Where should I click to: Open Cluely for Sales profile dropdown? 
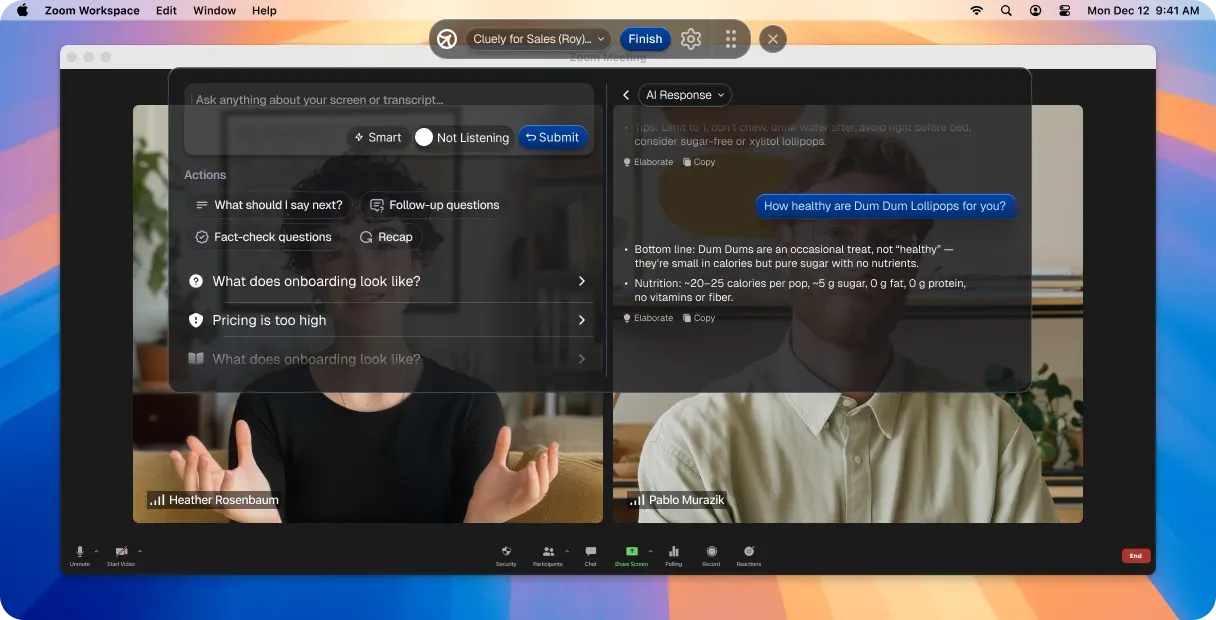[539, 39]
